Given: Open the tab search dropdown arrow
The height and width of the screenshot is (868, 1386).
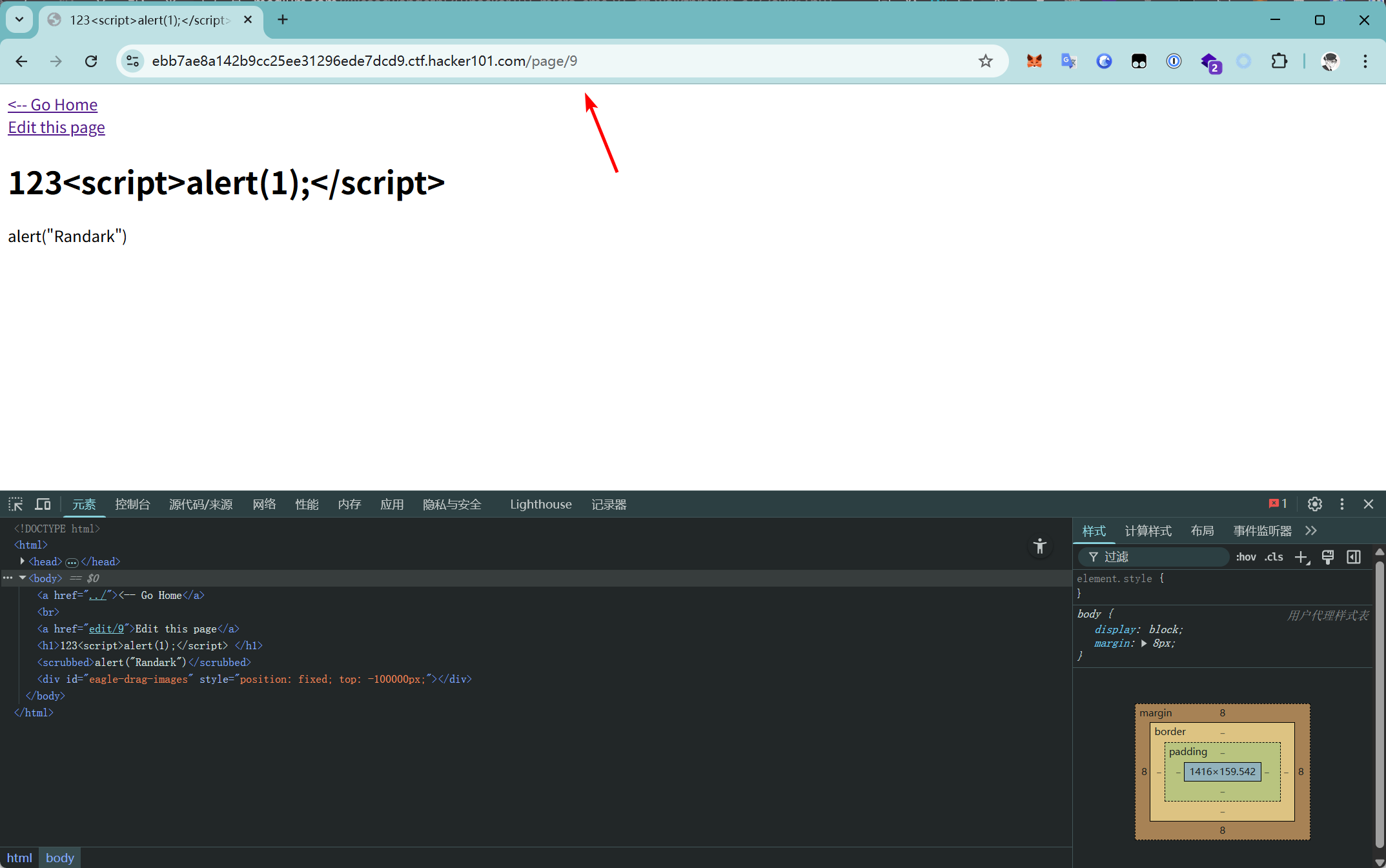Looking at the screenshot, I should 19,19.
